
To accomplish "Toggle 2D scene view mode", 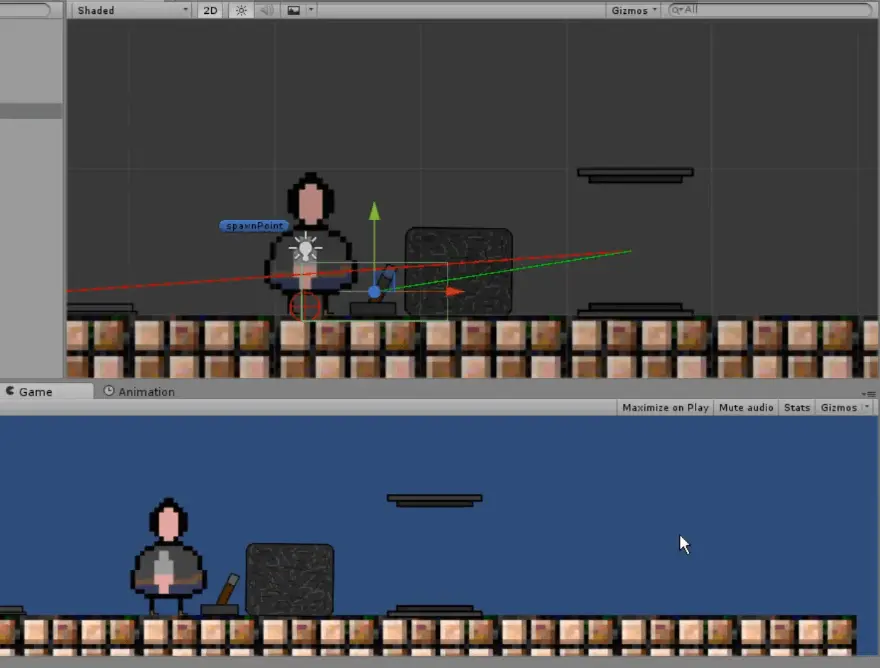I will point(210,10).
